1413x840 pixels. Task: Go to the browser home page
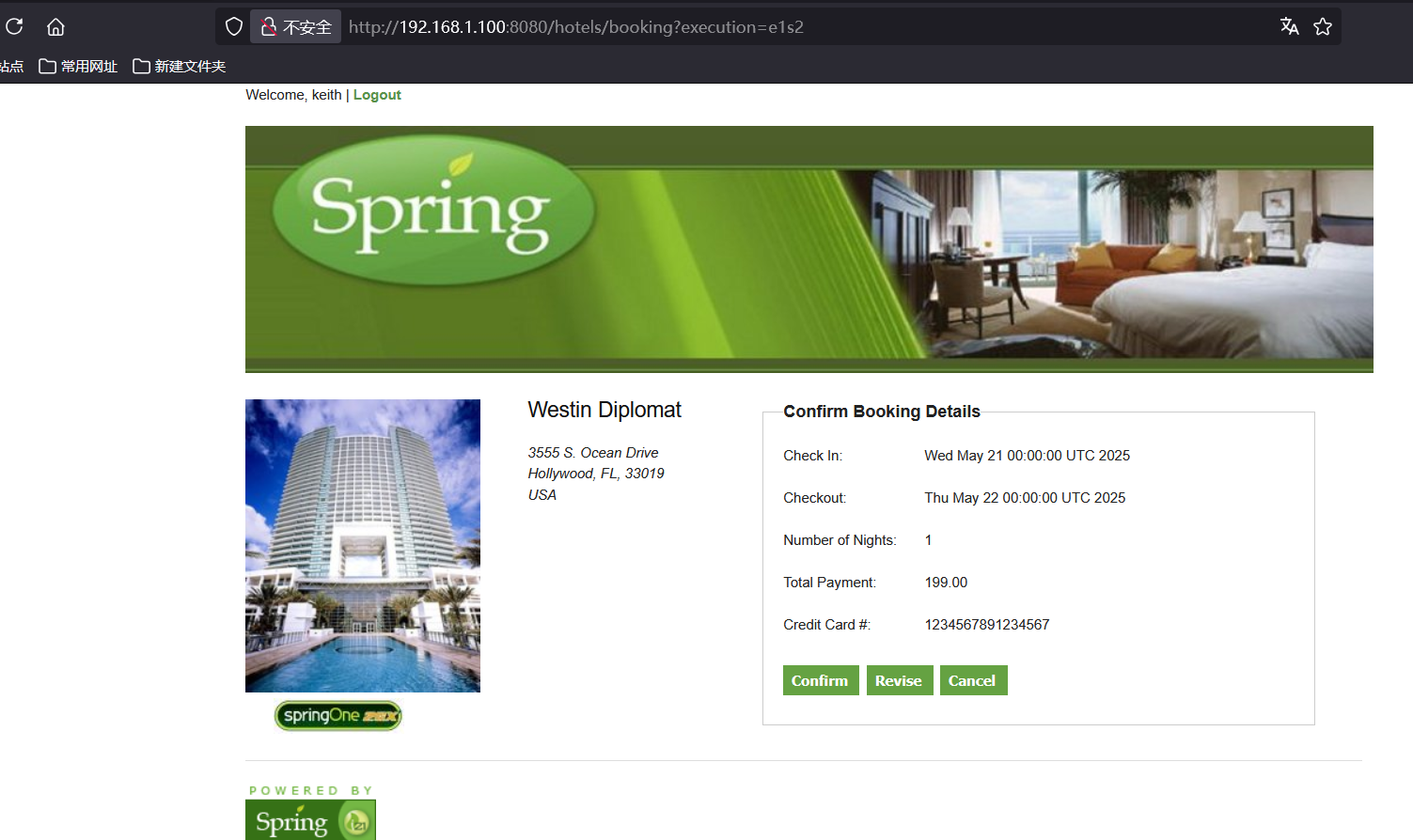pos(55,26)
